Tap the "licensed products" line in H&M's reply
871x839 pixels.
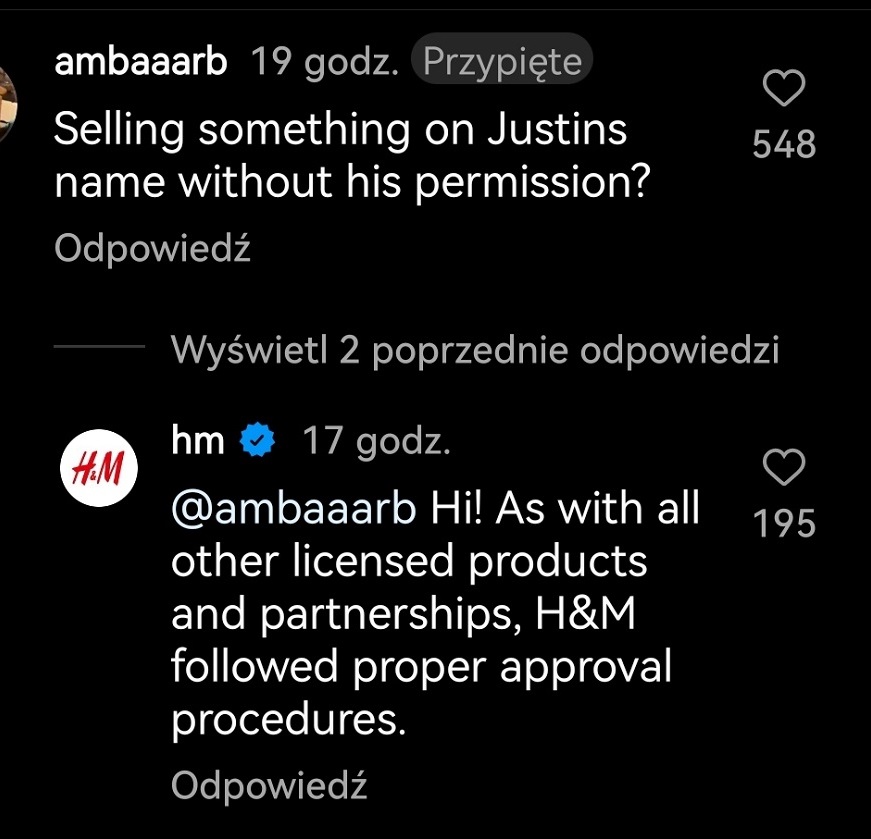pos(409,562)
